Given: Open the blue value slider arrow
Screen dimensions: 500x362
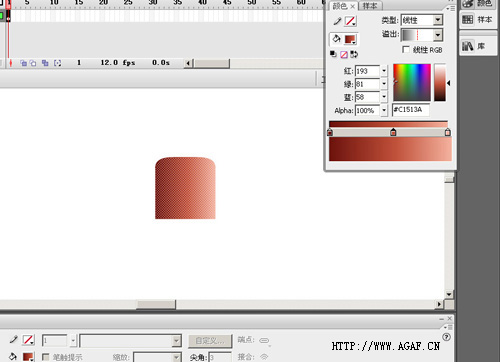Looking at the screenshot, I should tap(384, 97).
